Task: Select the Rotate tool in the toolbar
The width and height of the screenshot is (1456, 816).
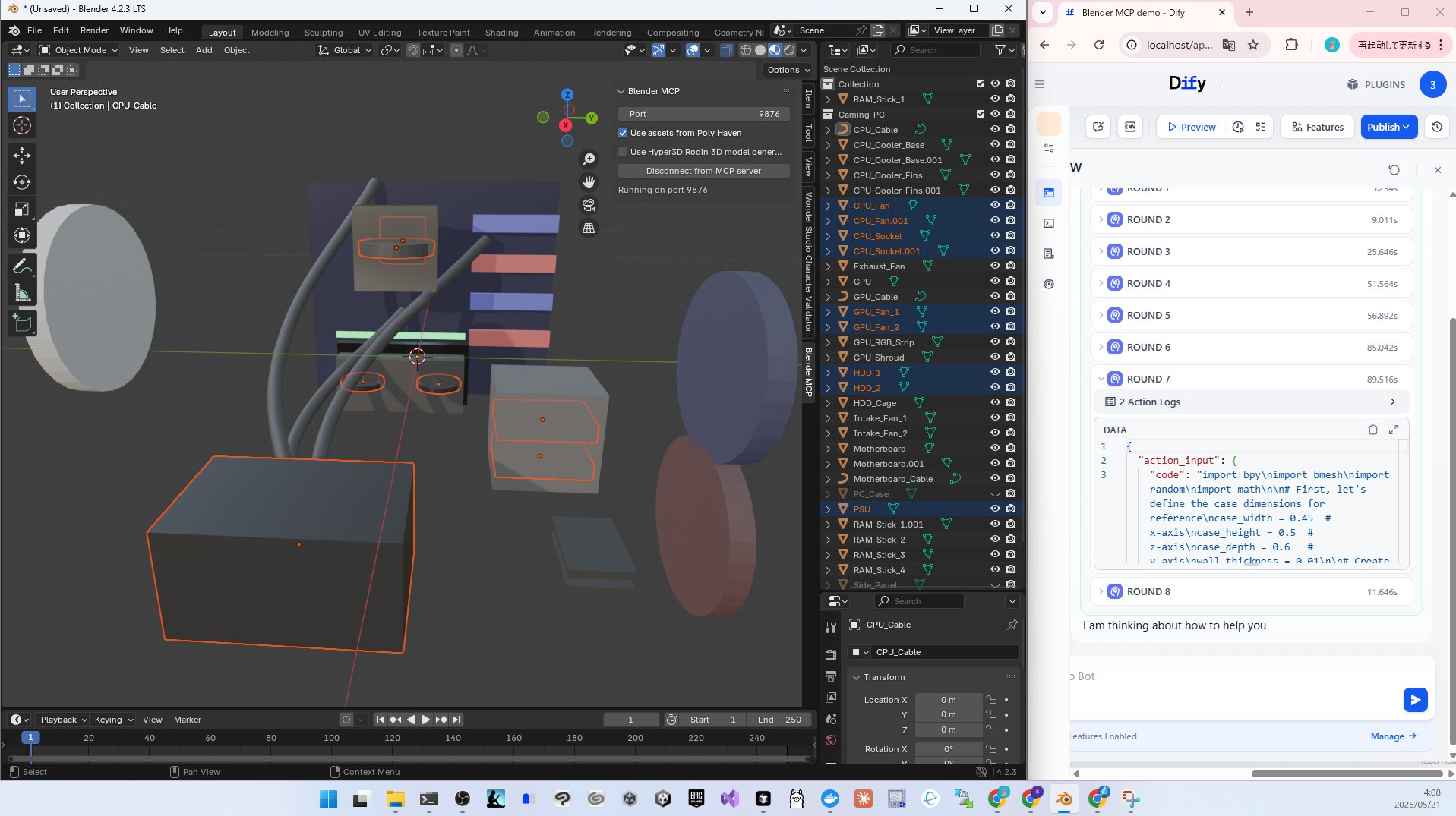Action: [22, 182]
